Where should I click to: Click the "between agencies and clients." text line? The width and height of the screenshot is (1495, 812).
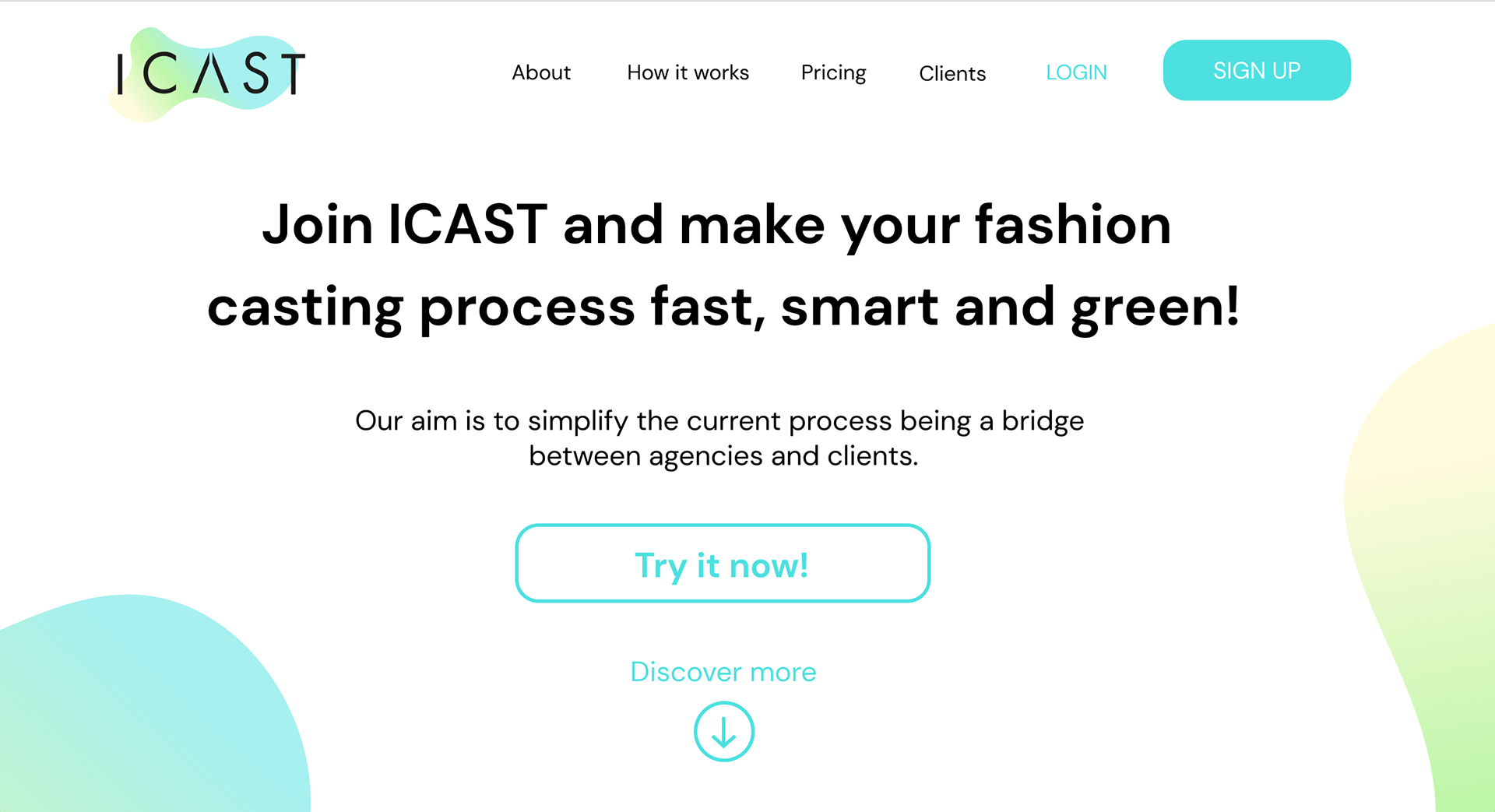click(x=723, y=455)
